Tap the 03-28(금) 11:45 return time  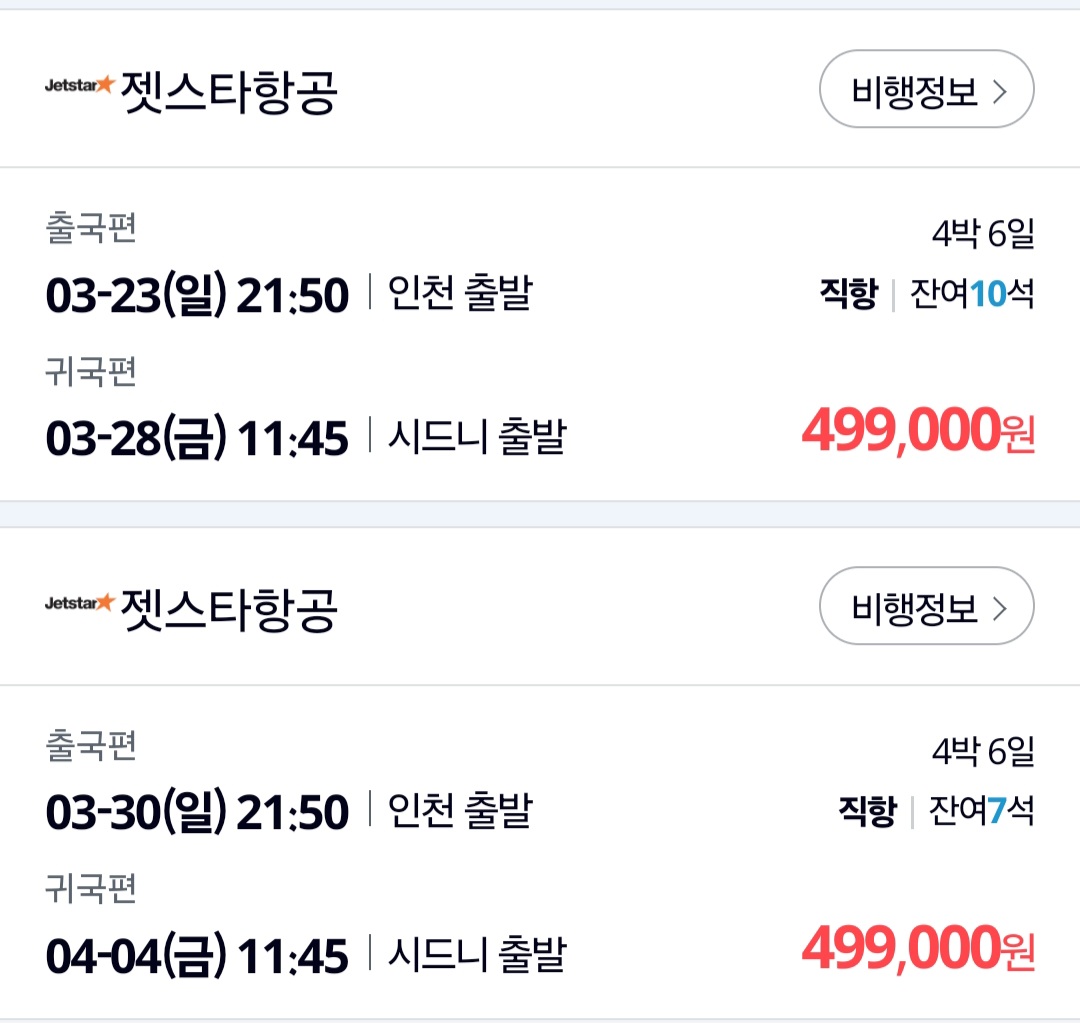[197, 439]
